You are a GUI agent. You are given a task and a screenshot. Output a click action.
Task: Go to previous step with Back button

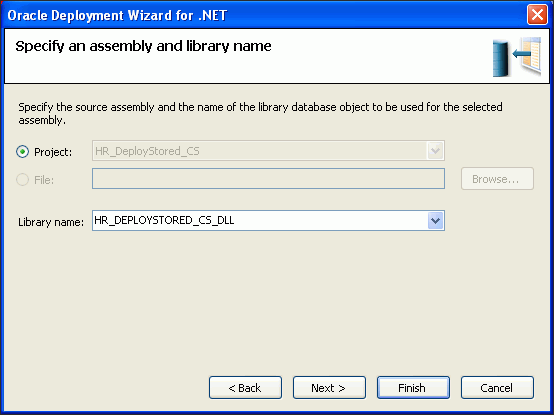pyautogui.click(x=245, y=388)
